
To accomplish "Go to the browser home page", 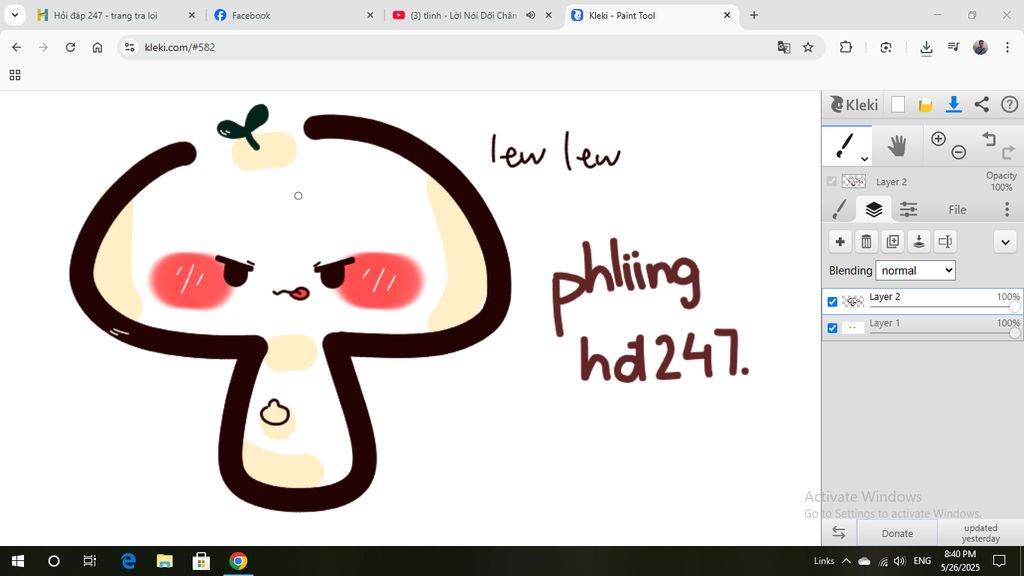I will coord(97,47).
